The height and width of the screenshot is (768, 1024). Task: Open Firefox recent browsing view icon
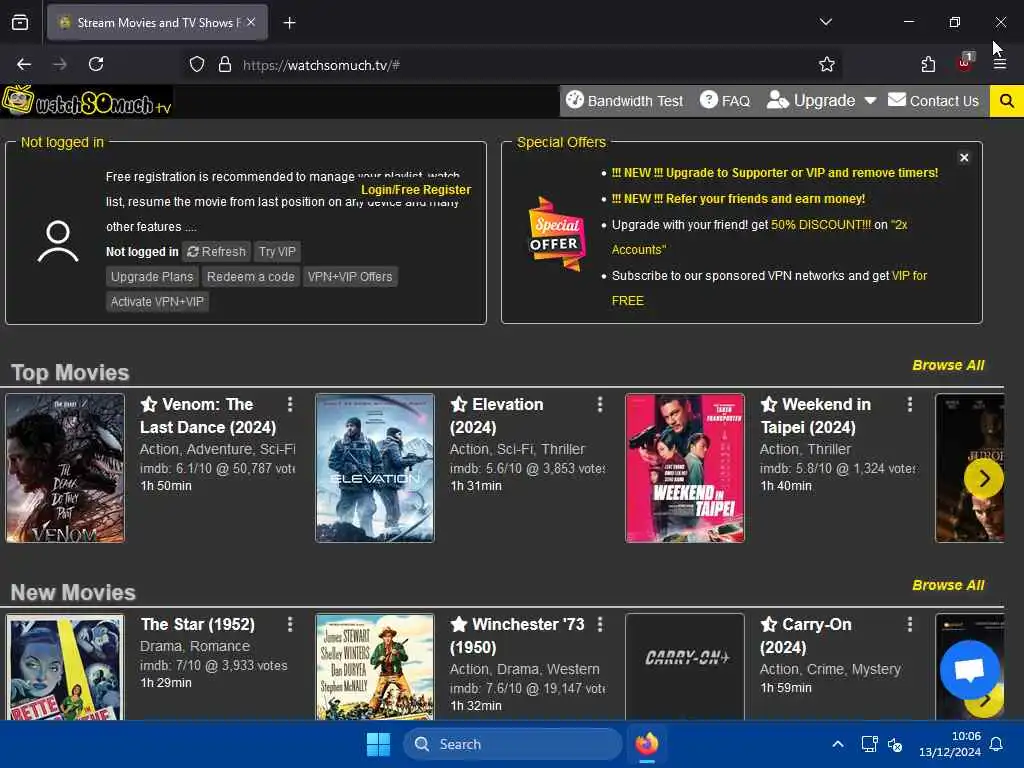point(20,23)
